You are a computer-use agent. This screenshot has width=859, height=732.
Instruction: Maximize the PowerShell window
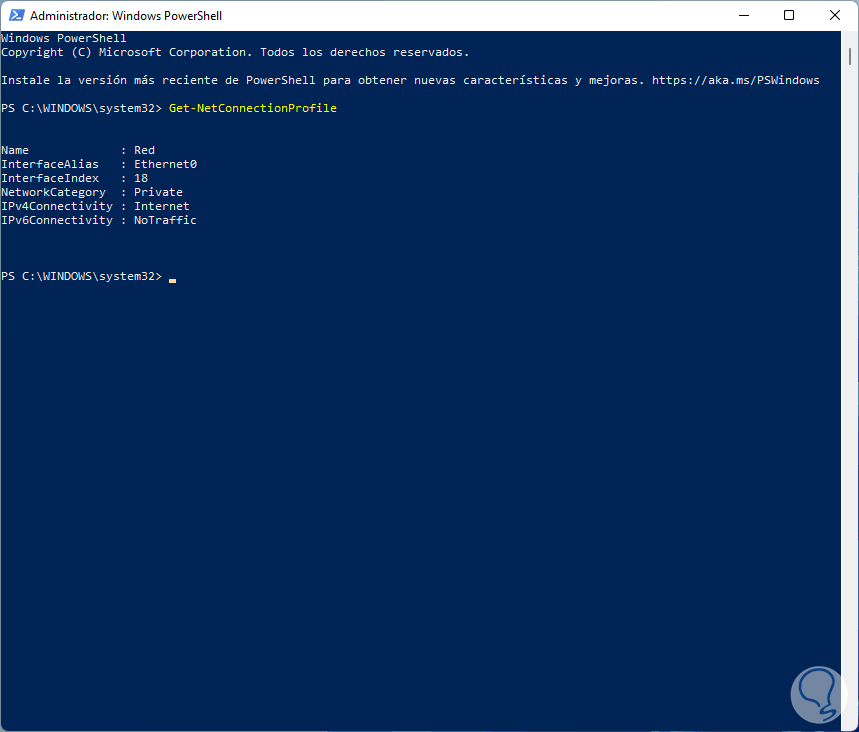tap(789, 15)
